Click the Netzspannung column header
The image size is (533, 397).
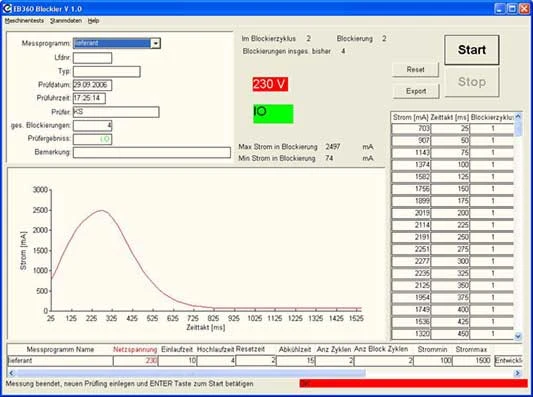pos(135,349)
